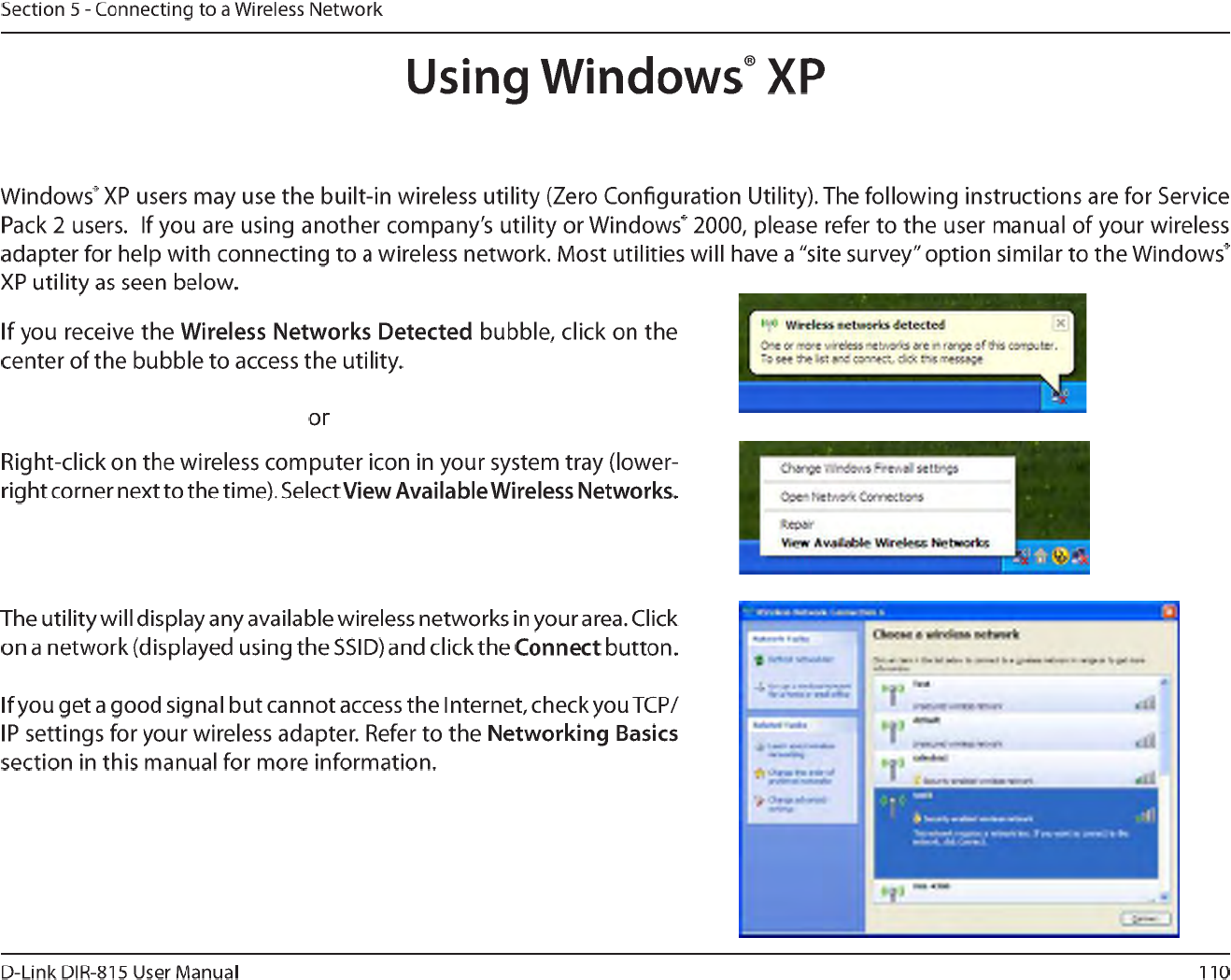
Task: Select the last partly visible network
Action: (1016, 891)
